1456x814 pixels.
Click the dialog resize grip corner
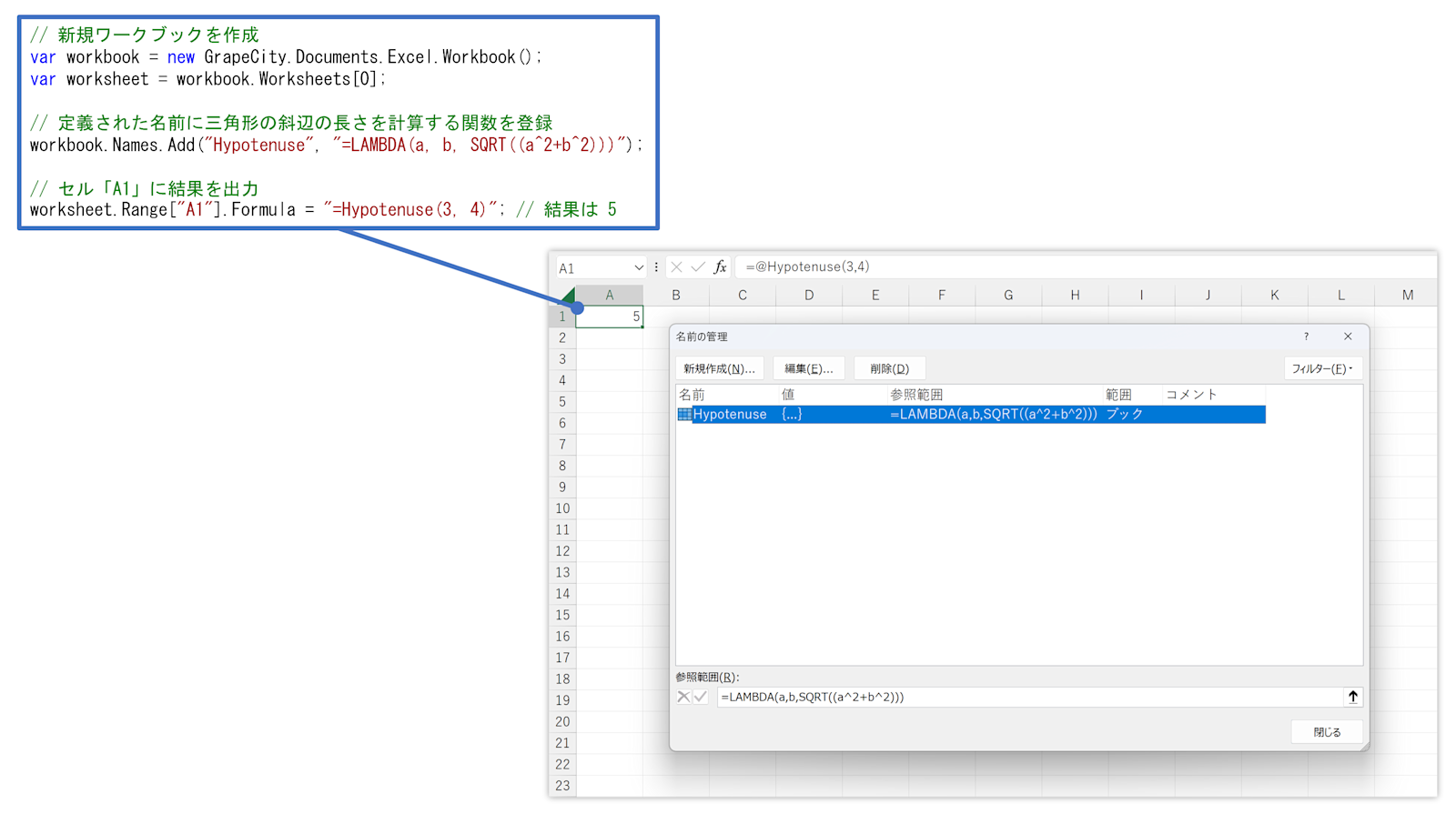point(1363,746)
